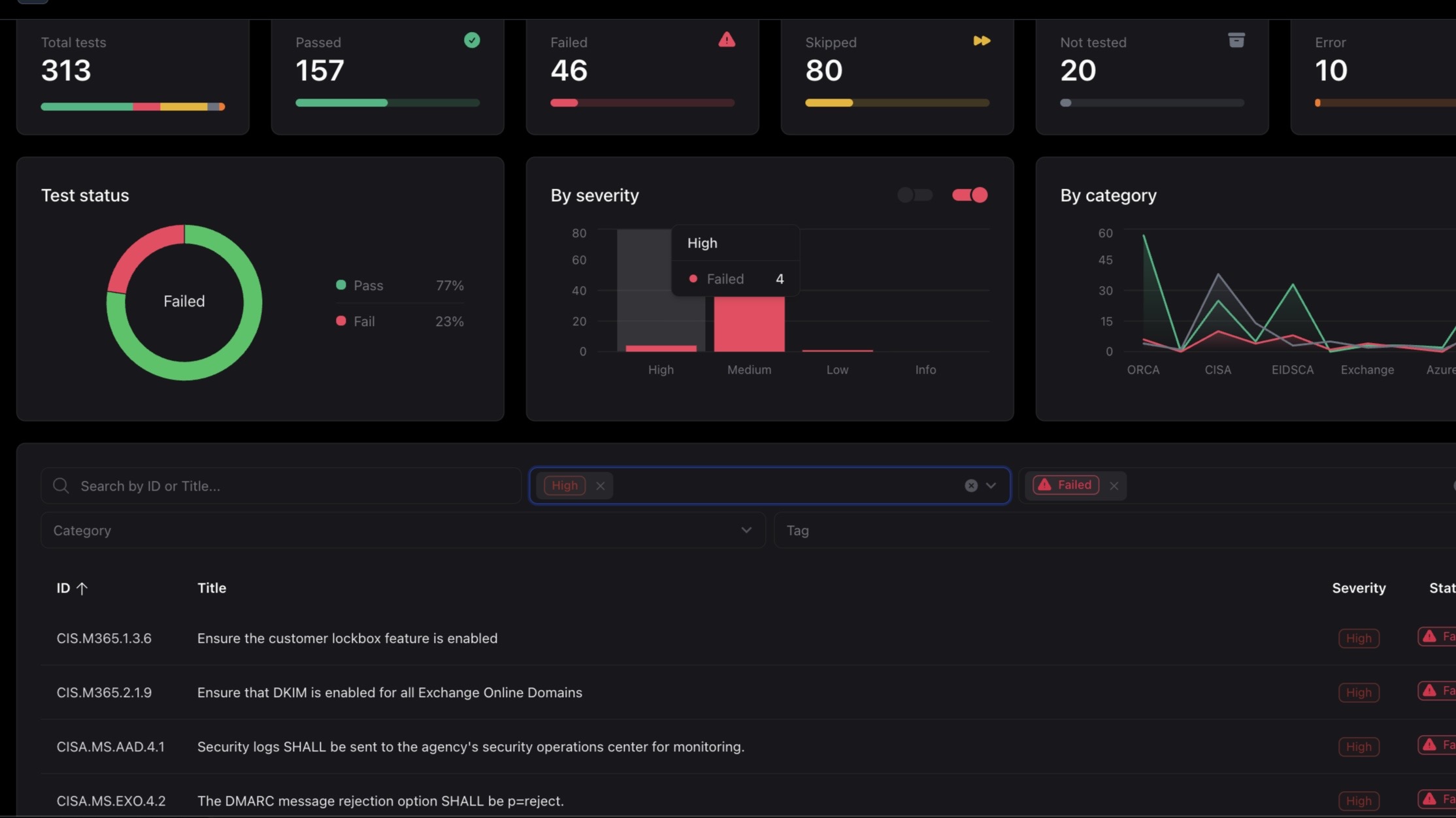The width and height of the screenshot is (1456, 818).
Task: Click the Error 10 card value
Action: click(1331, 71)
